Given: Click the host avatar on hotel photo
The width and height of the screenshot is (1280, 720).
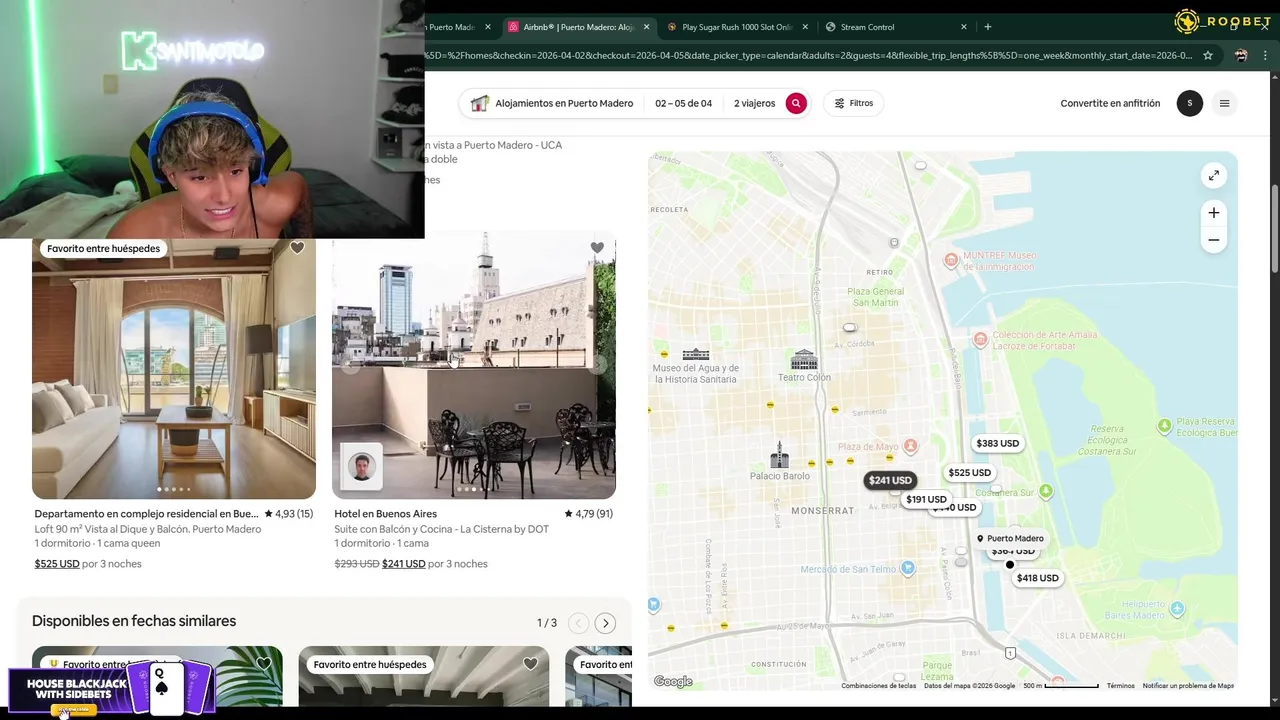Looking at the screenshot, I should click(361, 467).
